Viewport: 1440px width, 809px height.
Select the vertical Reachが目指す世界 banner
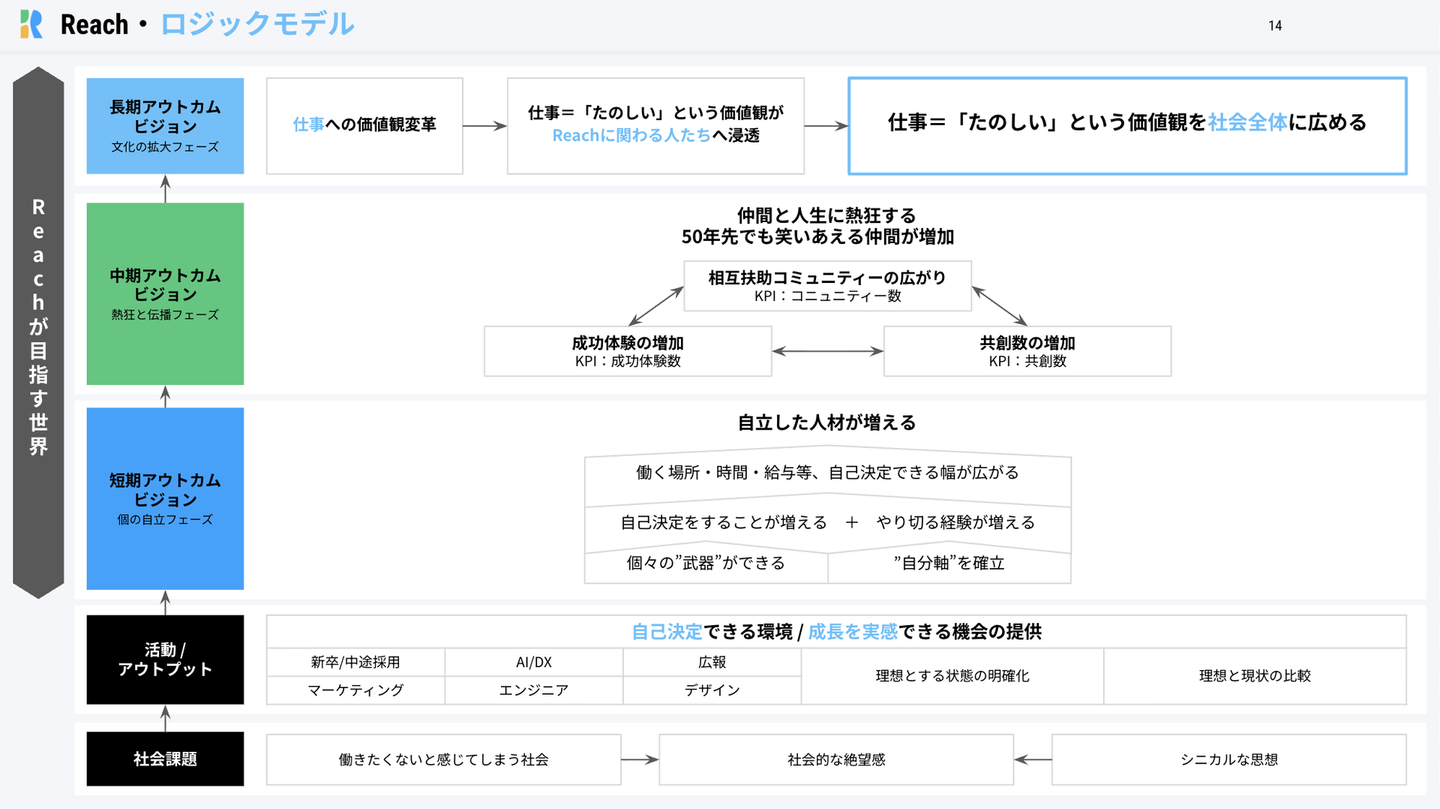pyautogui.click(x=38, y=333)
